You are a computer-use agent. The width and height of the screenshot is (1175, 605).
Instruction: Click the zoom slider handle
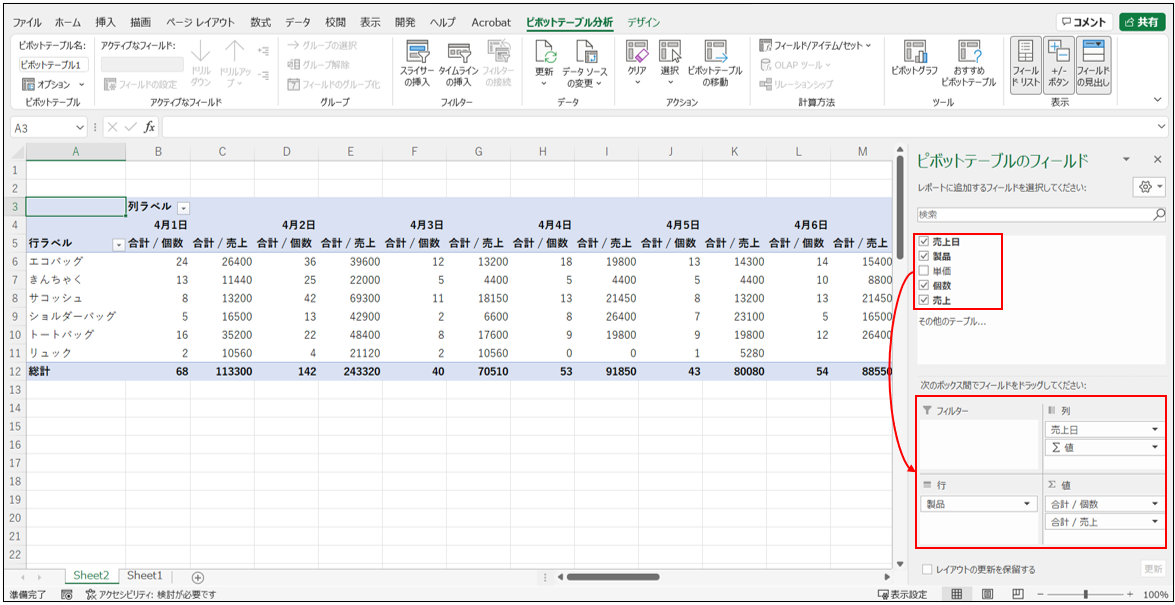tap(1086, 595)
